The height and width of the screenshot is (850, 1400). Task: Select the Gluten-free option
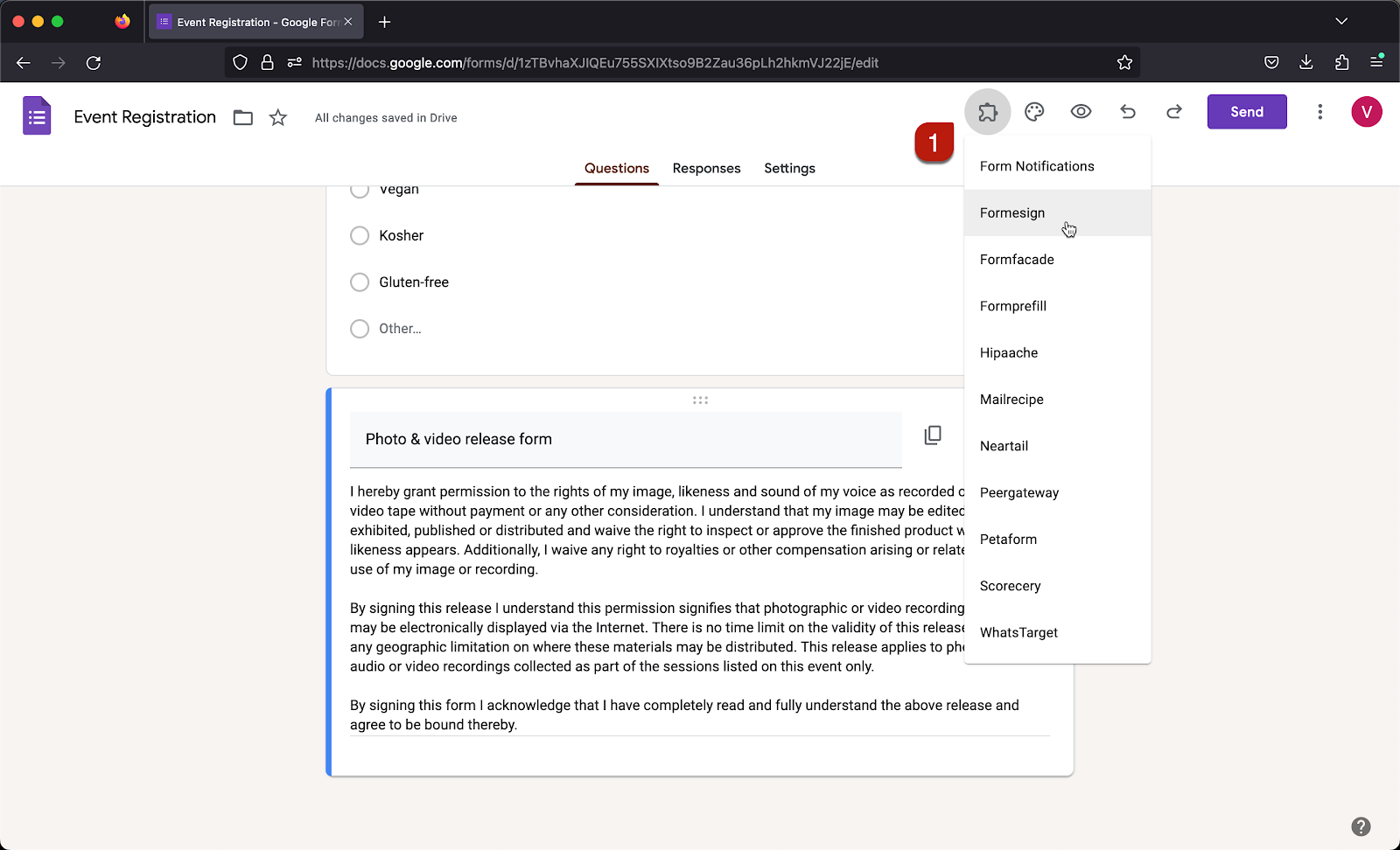(359, 282)
